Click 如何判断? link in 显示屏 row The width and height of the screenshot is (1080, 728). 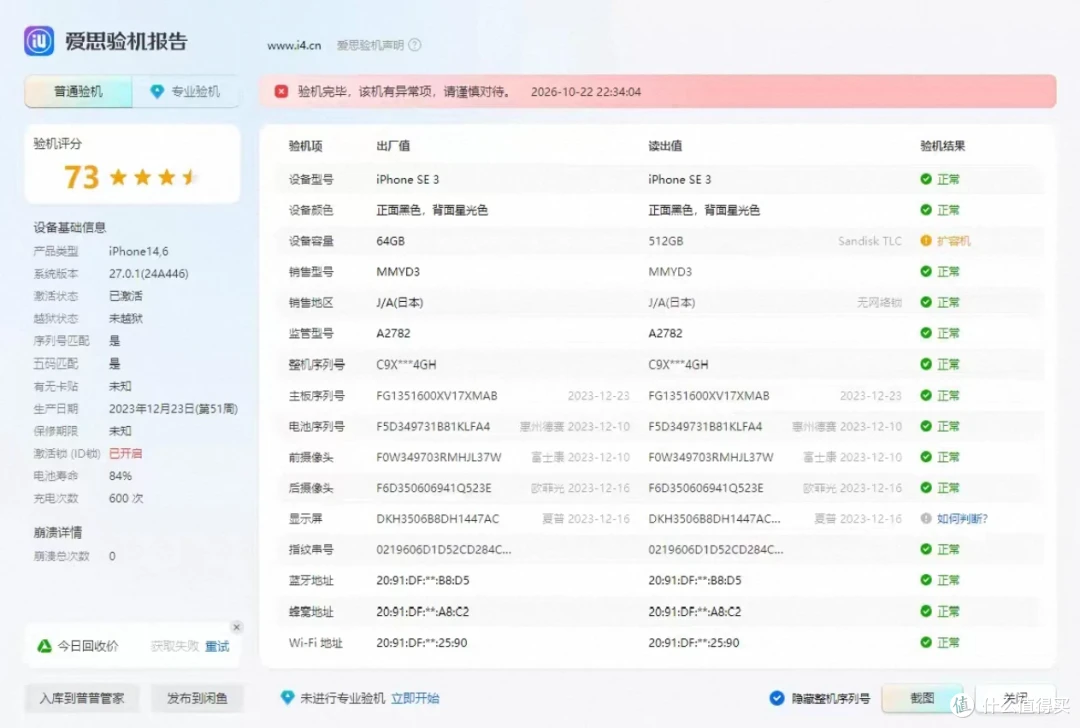pos(962,519)
